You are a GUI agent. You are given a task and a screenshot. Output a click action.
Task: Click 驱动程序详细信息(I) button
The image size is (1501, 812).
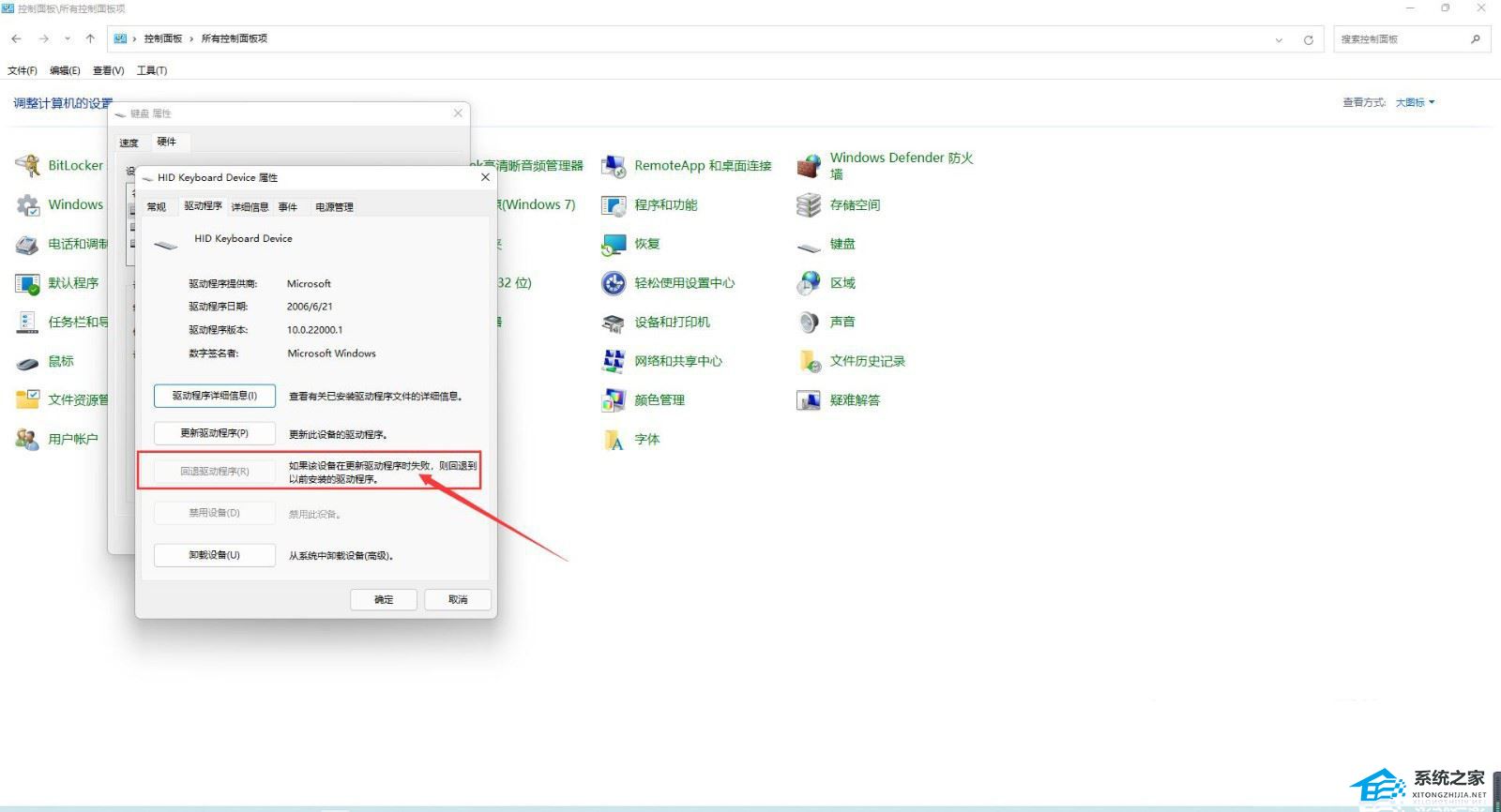tap(215, 396)
